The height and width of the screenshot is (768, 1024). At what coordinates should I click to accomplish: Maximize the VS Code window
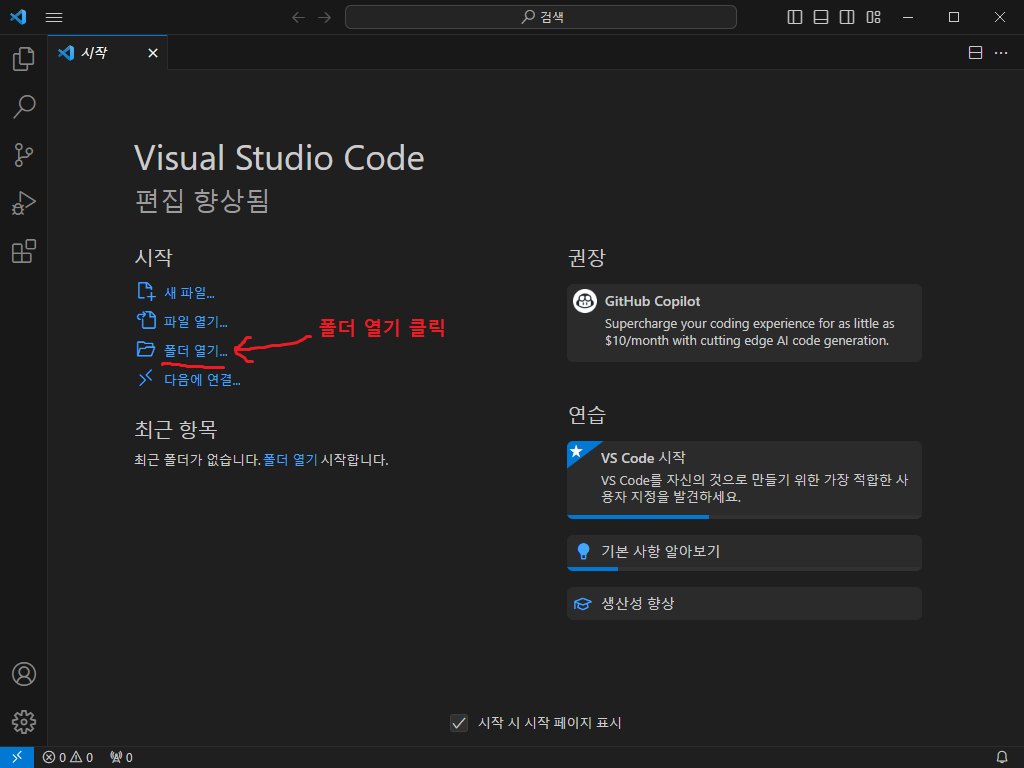(x=954, y=17)
